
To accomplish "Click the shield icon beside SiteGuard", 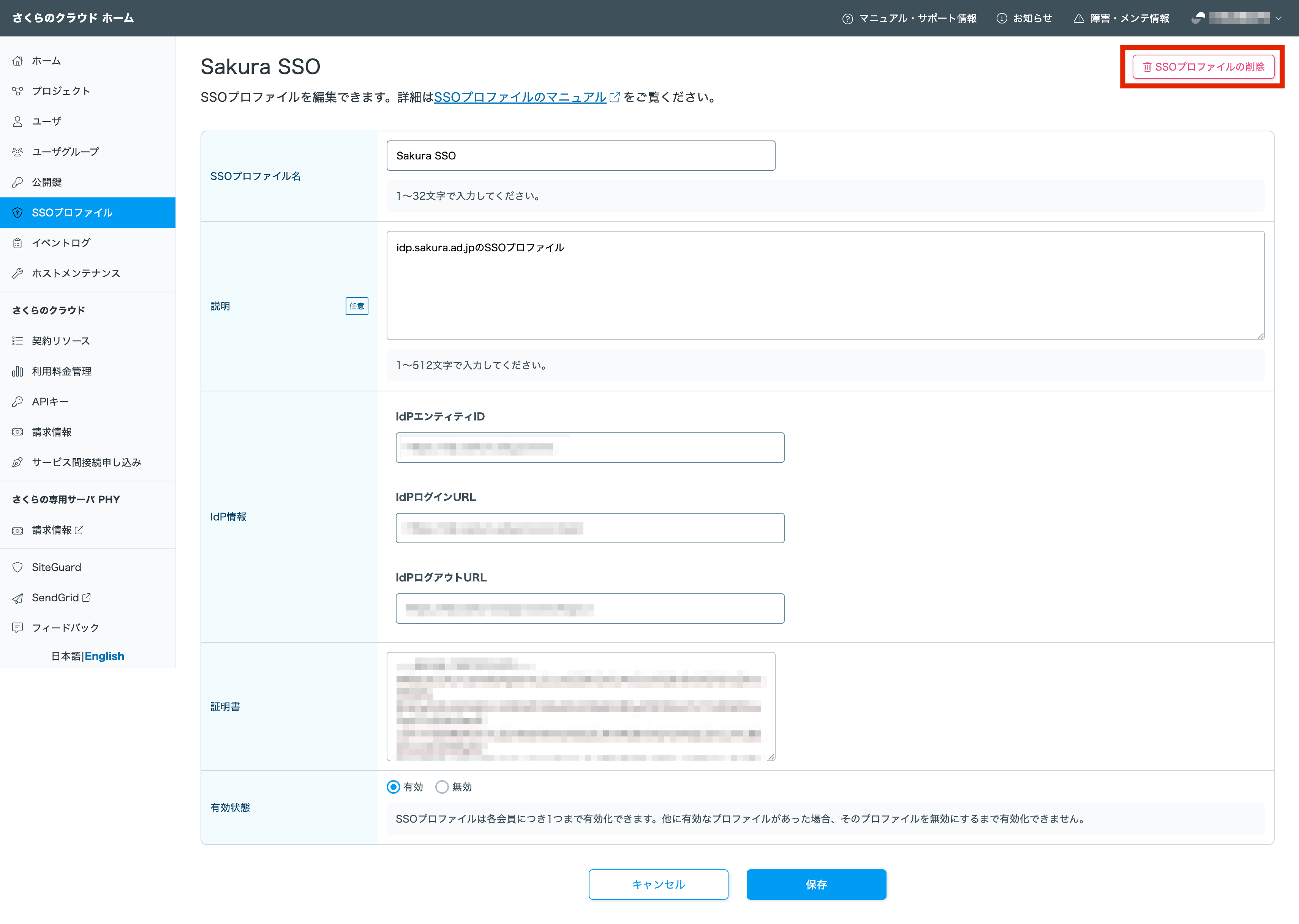I will point(17,567).
